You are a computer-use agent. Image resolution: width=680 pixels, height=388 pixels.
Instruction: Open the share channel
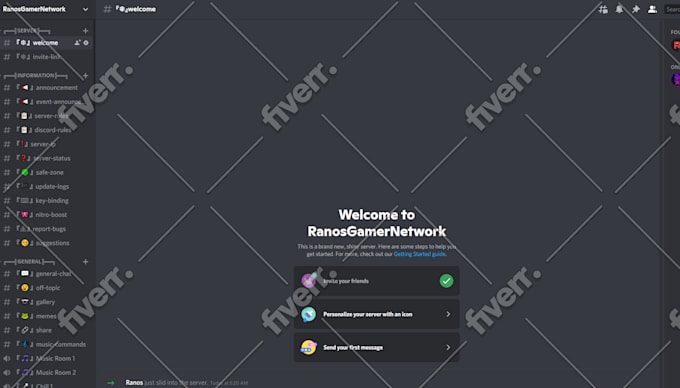coord(47,330)
